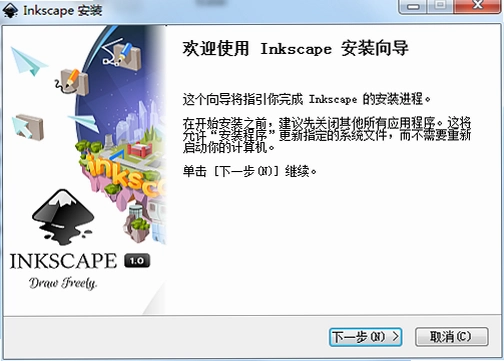Click the 1.0 version badge
Image resolution: width=504 pixels, height=361 pixels.
tap(137, 261)
